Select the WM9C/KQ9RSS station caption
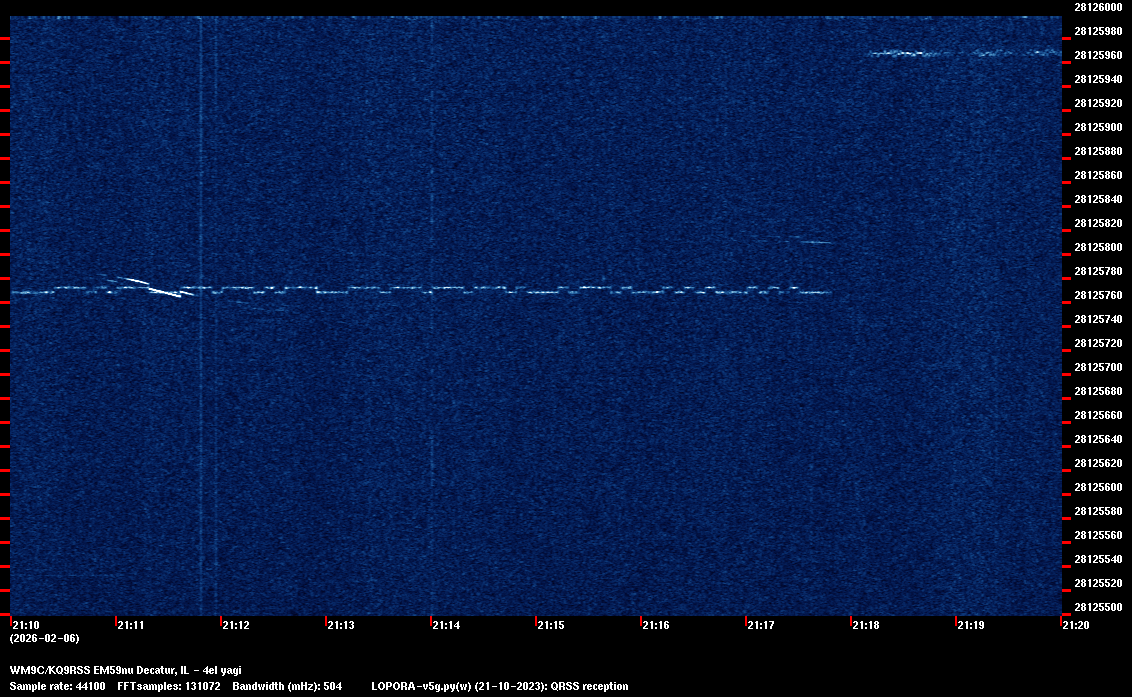 [125, 670]
